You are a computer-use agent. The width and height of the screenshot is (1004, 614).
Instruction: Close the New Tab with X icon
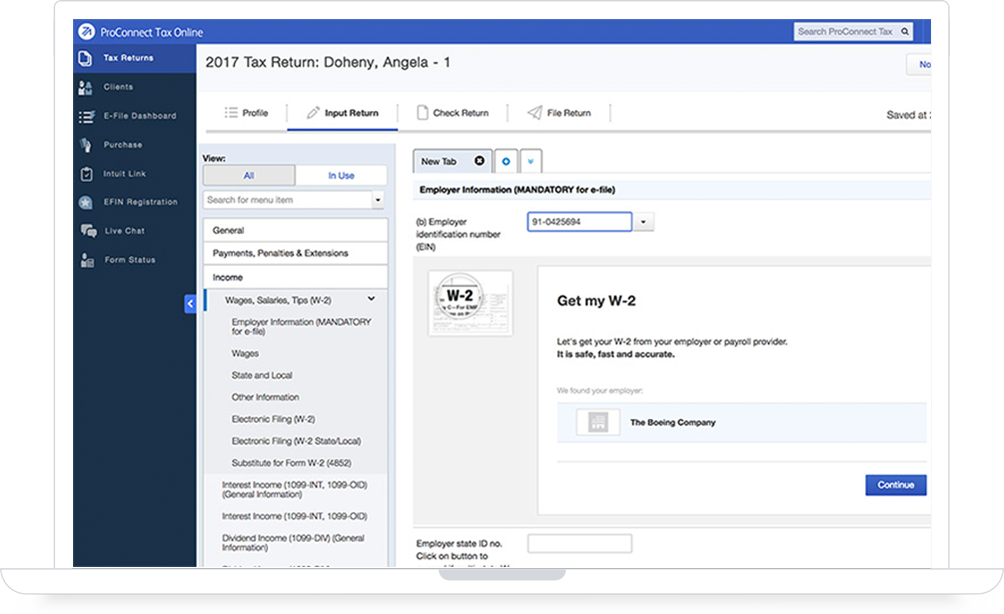coord(479,161)
